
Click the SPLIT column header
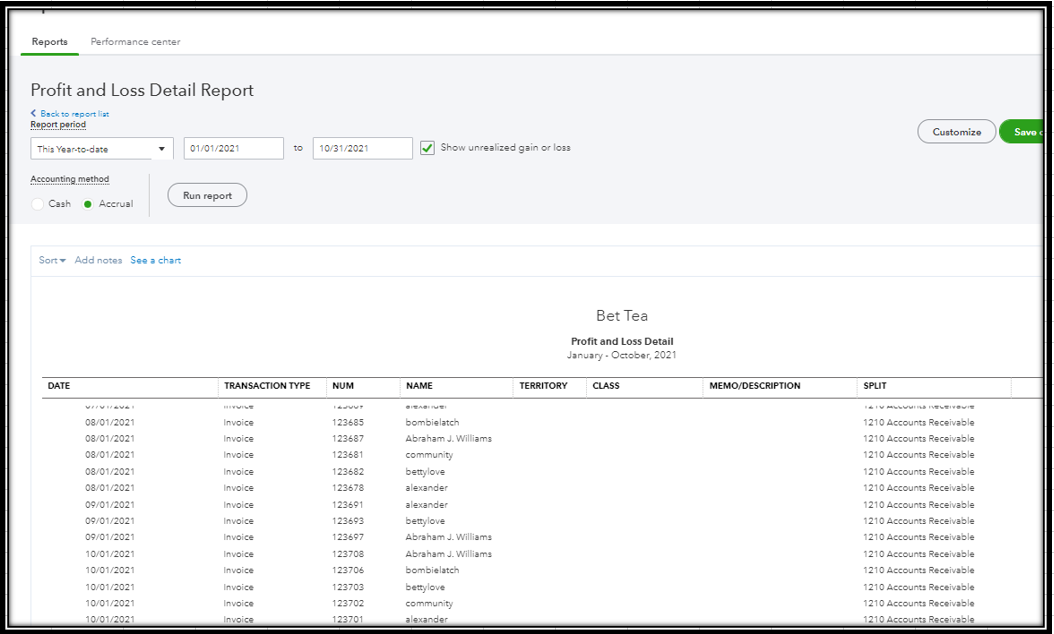click(875, 386)
